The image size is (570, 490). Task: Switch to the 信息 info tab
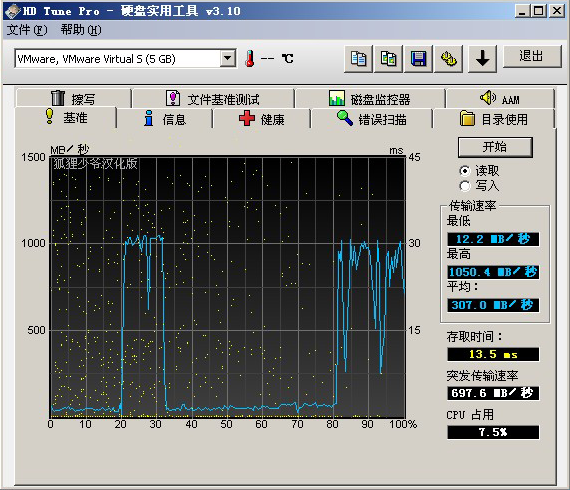click(x=165, y=119)
